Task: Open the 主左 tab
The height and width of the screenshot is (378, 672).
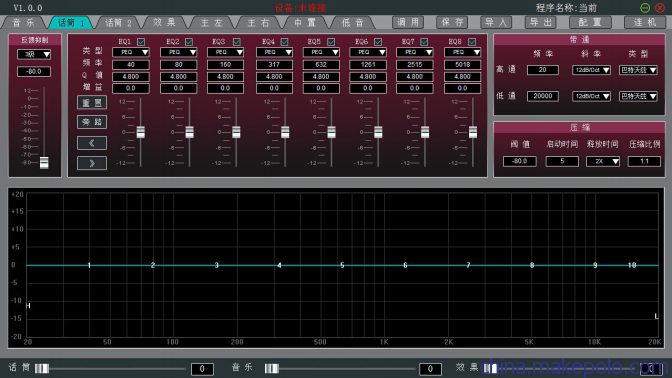Action: 212,23
